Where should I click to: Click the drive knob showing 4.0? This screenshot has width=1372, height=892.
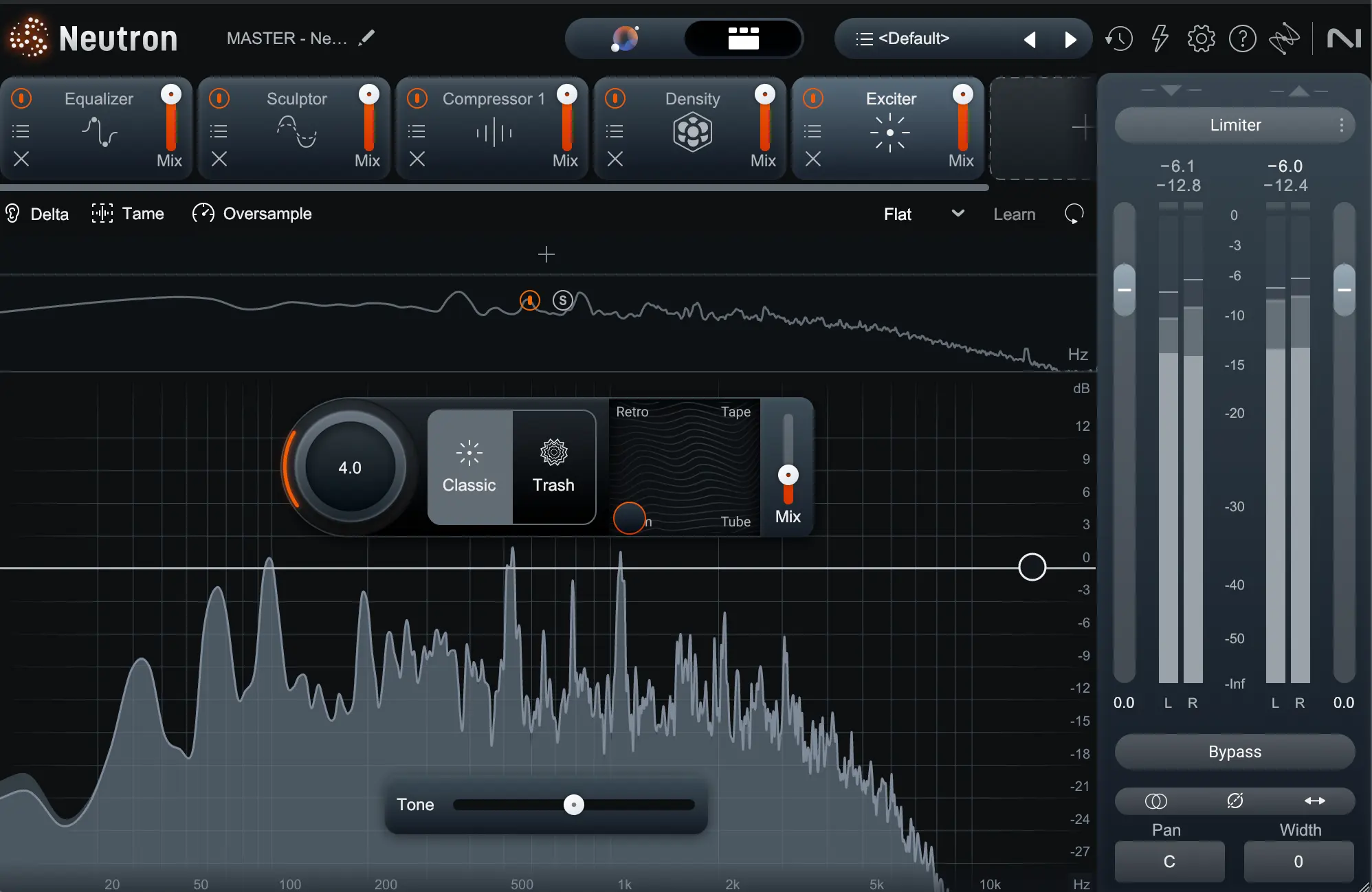(350, 467)
